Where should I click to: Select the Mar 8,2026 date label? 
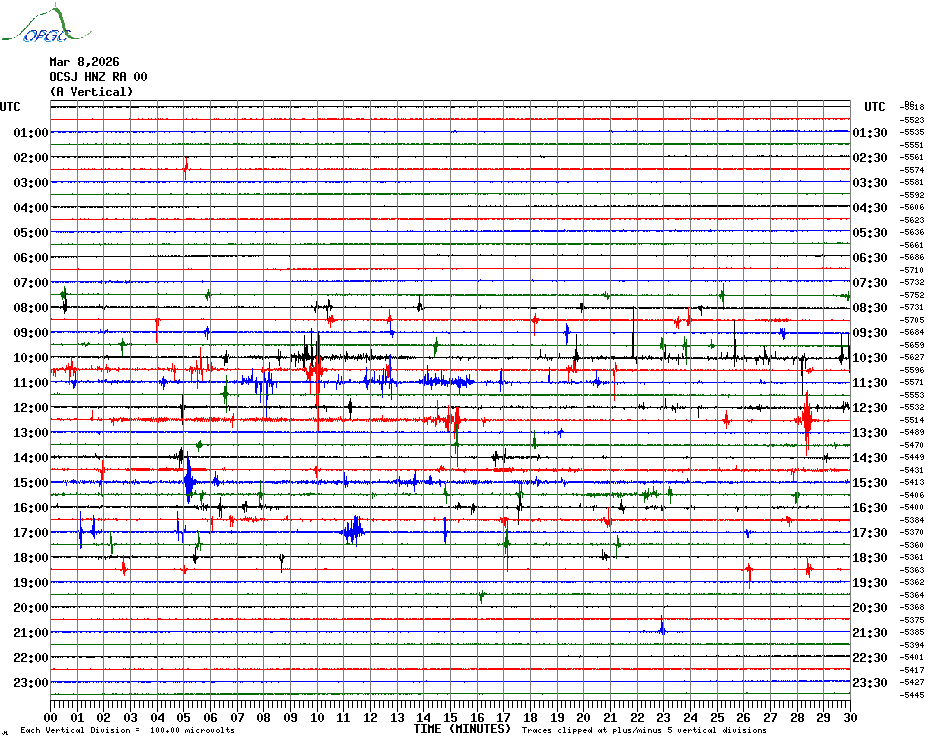(x=84, y=62)
